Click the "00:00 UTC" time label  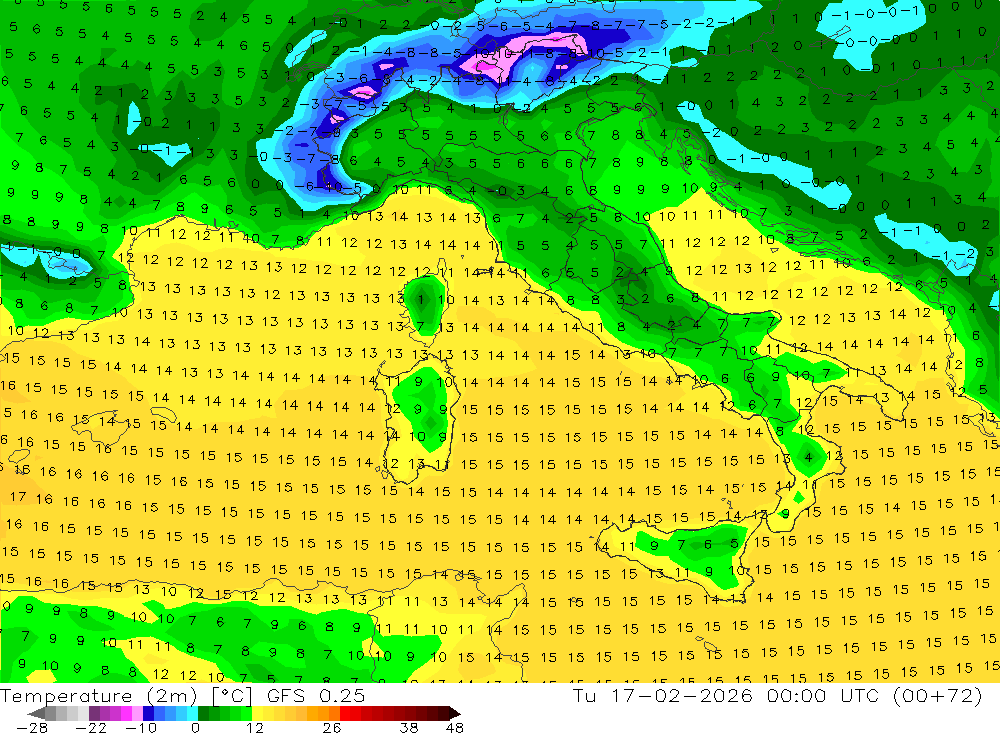click(x=823, y=695)
